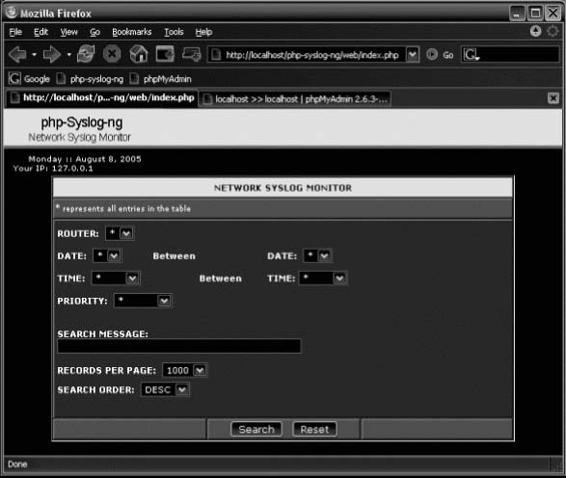This screenshot has height=478, width=566.
Task: Open the Google bookmark in bookmarks toolbar
Action: click(29, 79)
